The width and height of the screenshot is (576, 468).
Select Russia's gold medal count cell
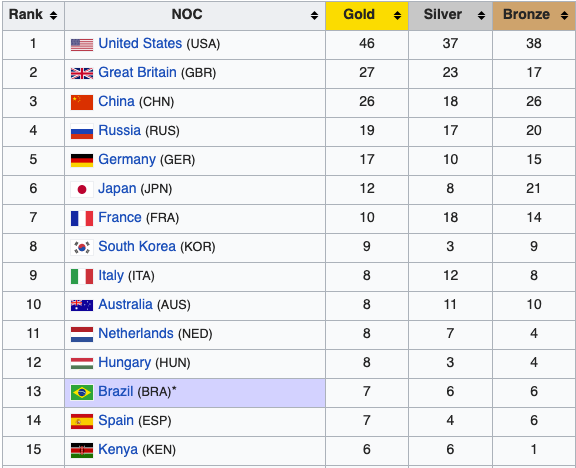367,132
